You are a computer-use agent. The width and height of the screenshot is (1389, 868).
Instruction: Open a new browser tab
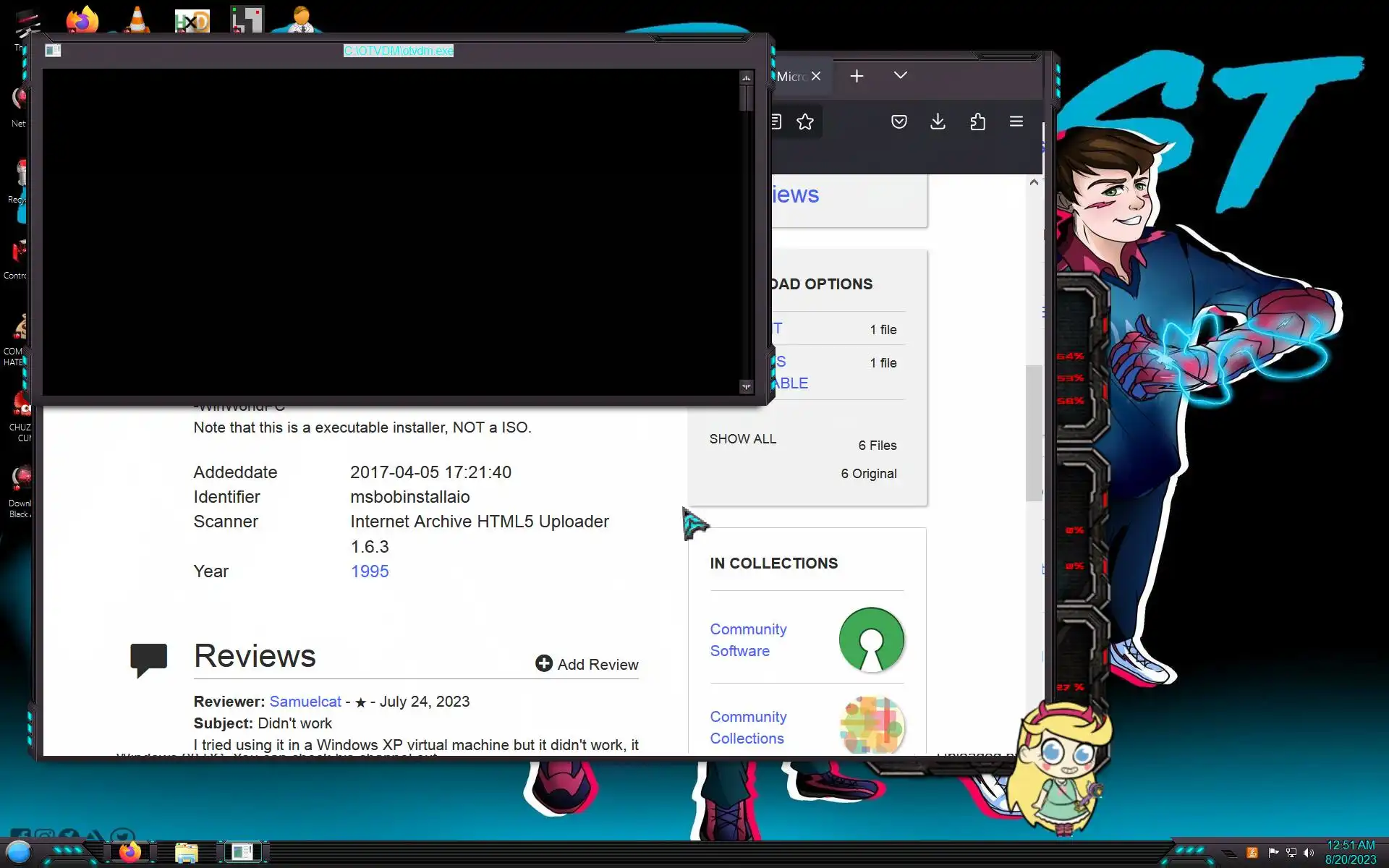857,76
